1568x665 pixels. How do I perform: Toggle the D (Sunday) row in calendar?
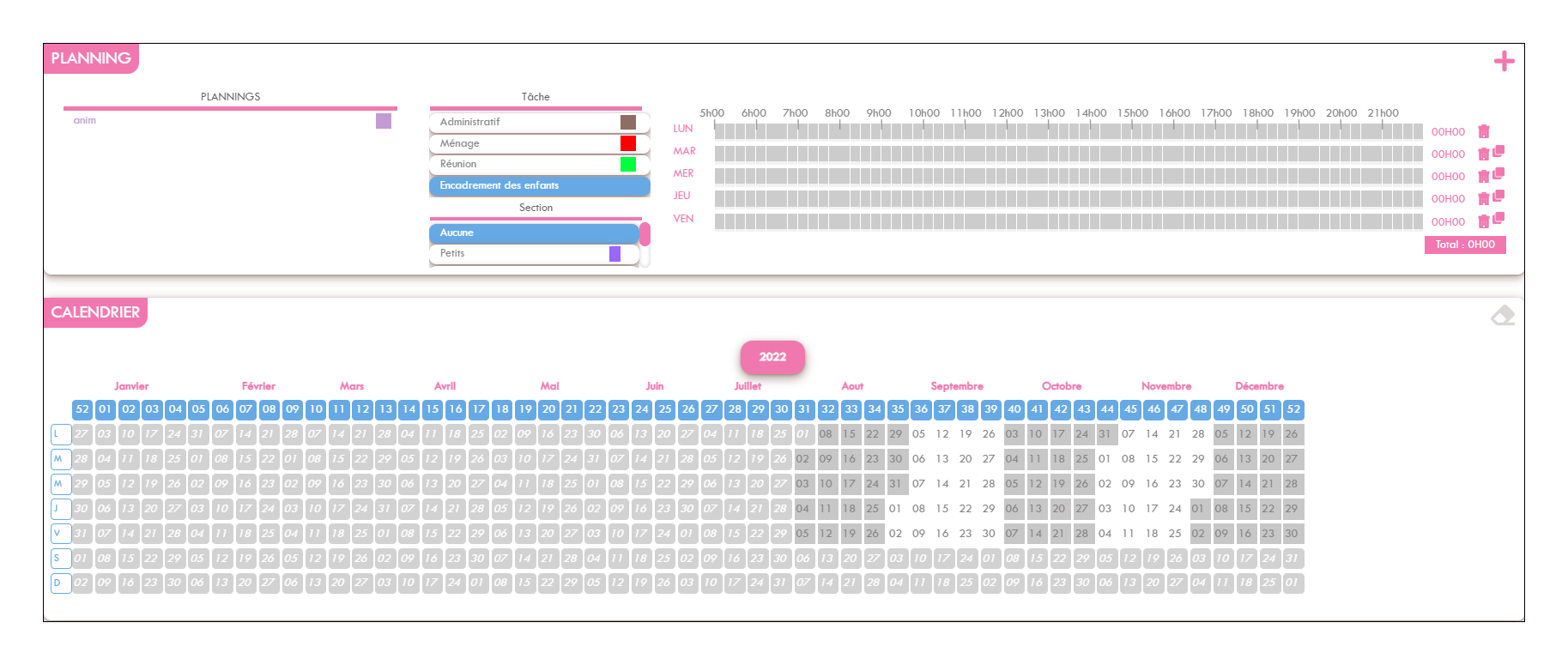pyautogui.click(x=60, y=583)
